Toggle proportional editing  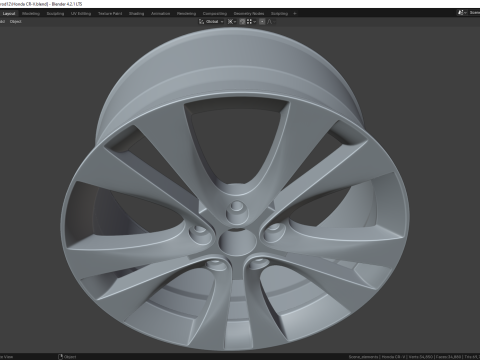tap(262, 22)
